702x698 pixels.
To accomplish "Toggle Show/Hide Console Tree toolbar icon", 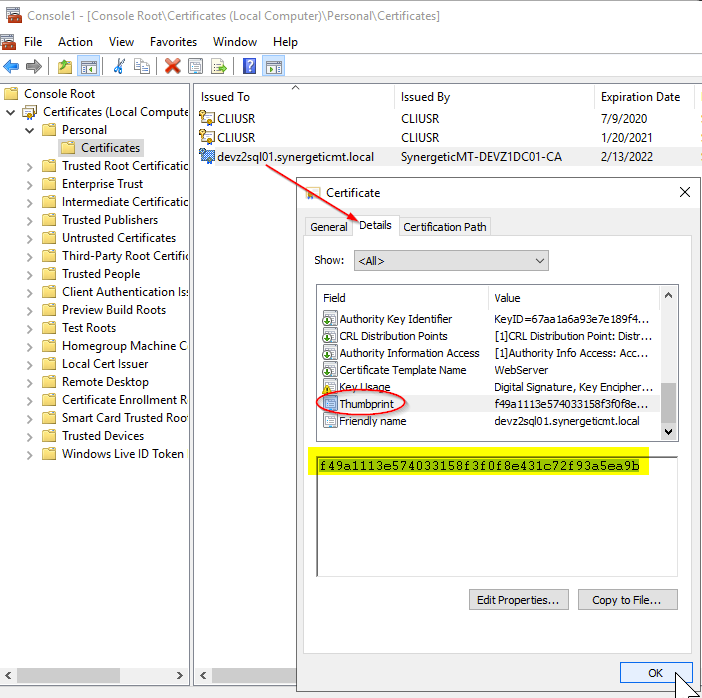I will (88, 67).
